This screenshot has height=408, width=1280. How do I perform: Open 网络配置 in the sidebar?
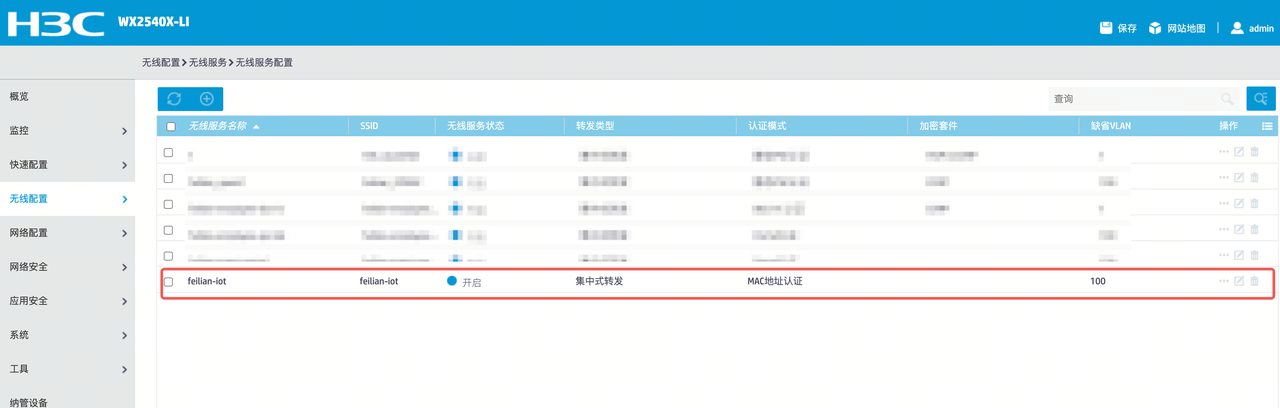point(29,233)
